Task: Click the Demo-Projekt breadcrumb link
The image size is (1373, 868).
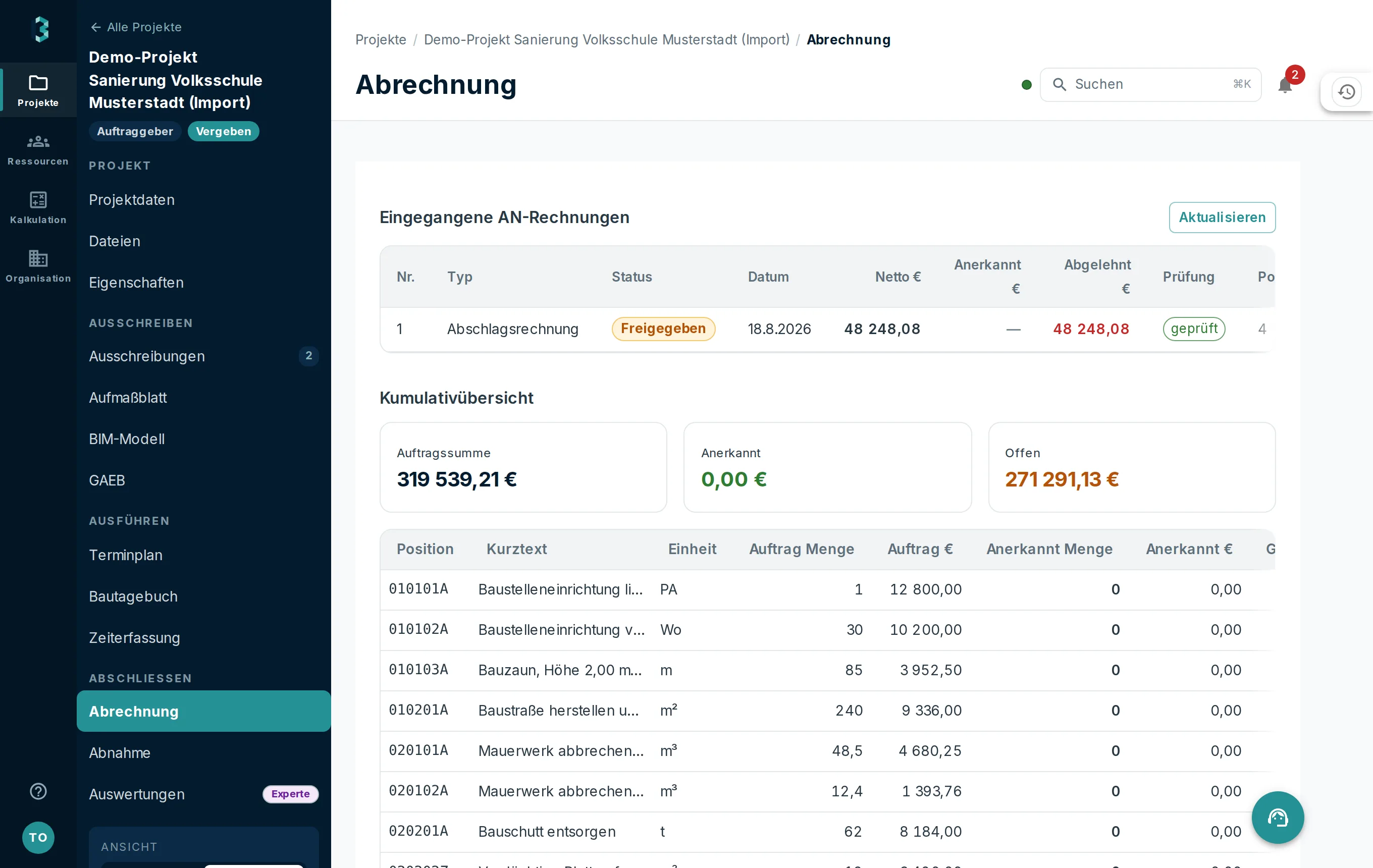Action: (607, 39)
